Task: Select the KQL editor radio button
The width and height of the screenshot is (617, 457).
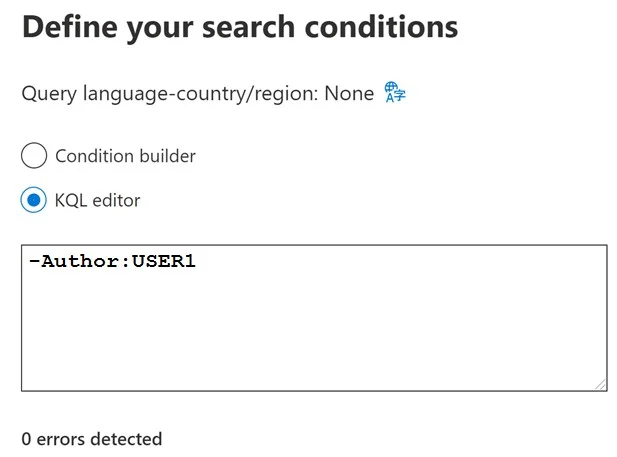Action: pos(34,200)
